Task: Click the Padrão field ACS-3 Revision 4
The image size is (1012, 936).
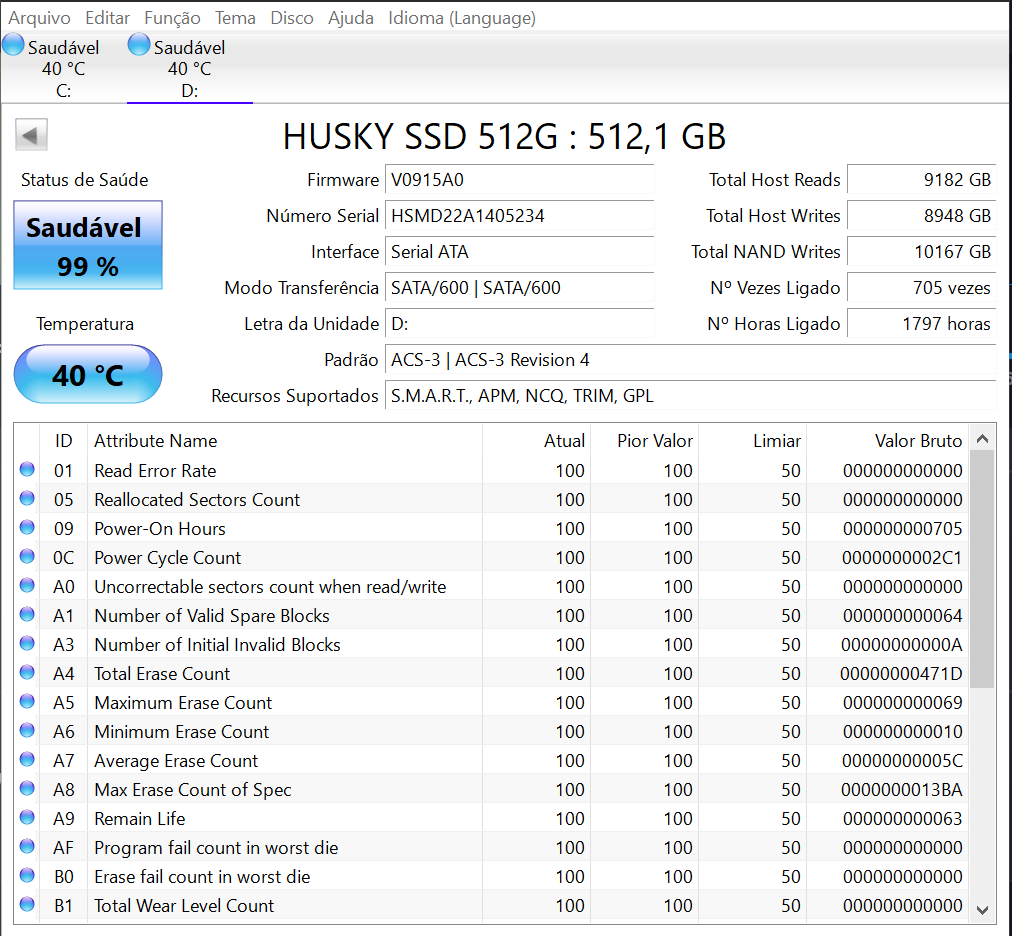Action: coord(691,360)
